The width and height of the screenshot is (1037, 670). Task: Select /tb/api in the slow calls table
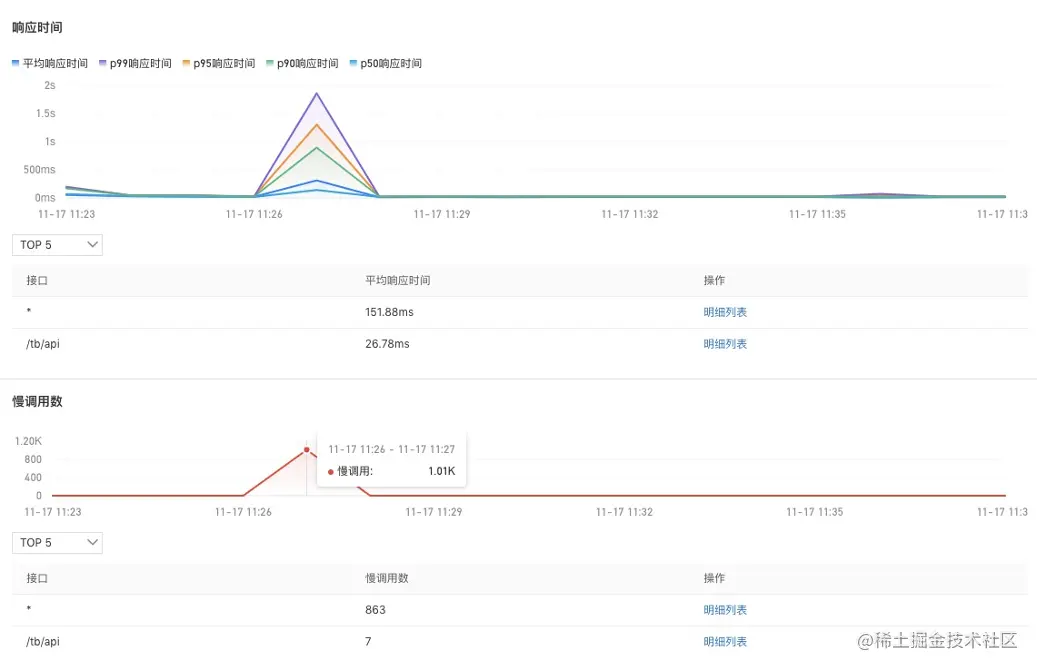[x=43, y=642]
